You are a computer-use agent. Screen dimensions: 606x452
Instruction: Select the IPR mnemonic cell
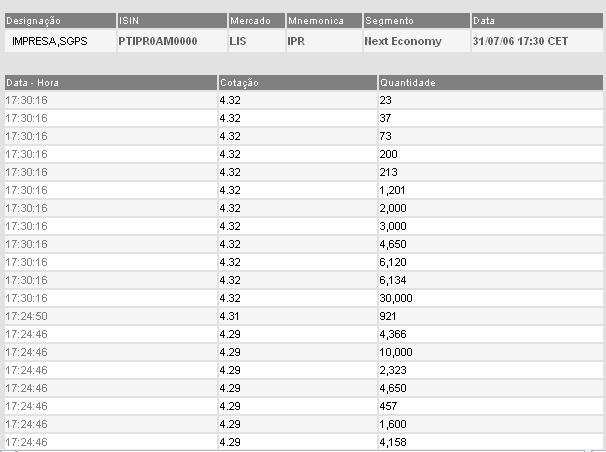pos(296,42)
